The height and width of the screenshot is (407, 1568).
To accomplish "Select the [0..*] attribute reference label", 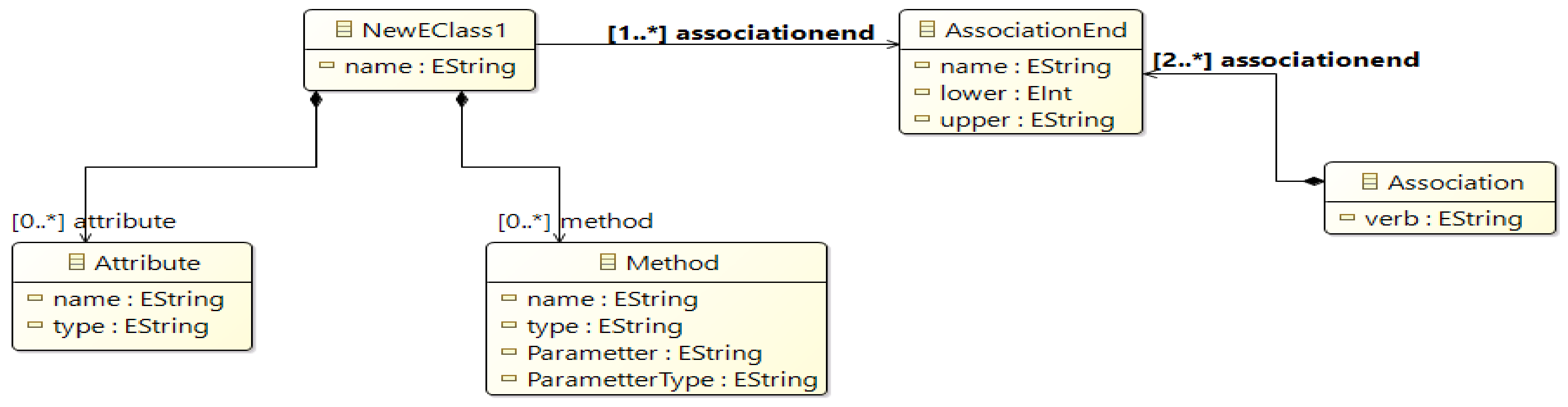I will pyautogui.click(x=94, y=220).
